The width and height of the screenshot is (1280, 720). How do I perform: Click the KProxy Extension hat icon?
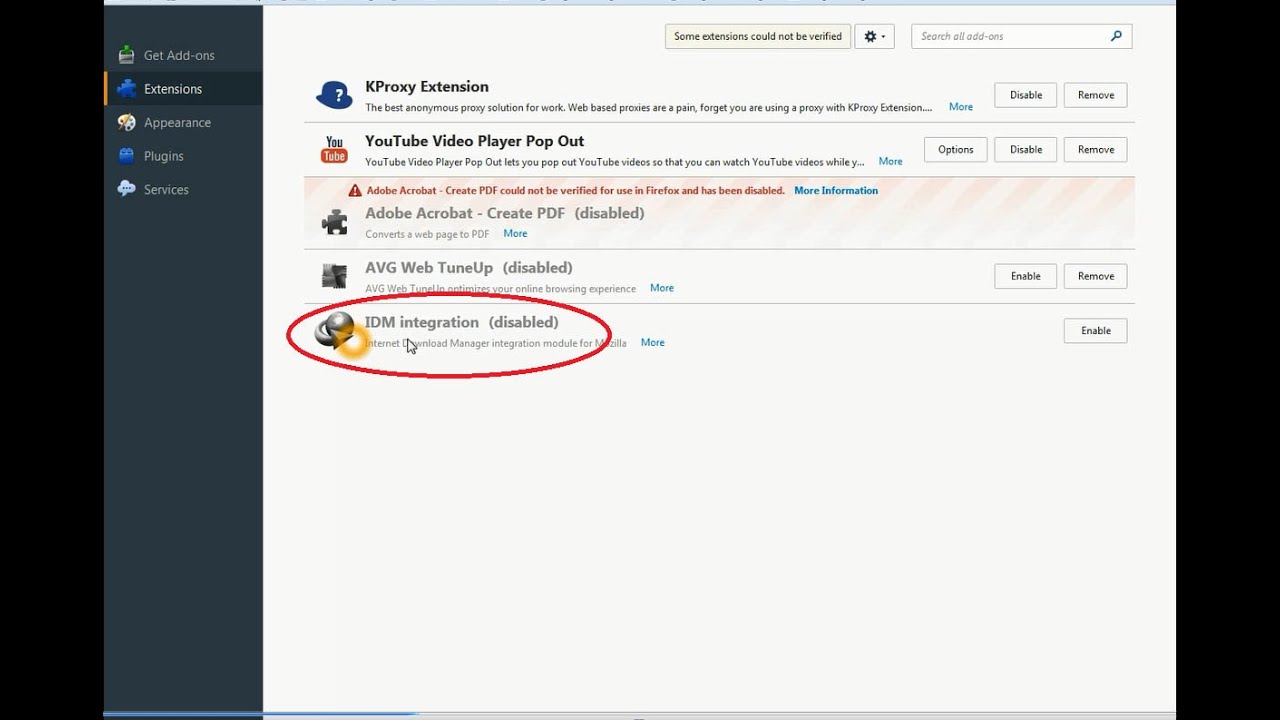pos(334,95)
